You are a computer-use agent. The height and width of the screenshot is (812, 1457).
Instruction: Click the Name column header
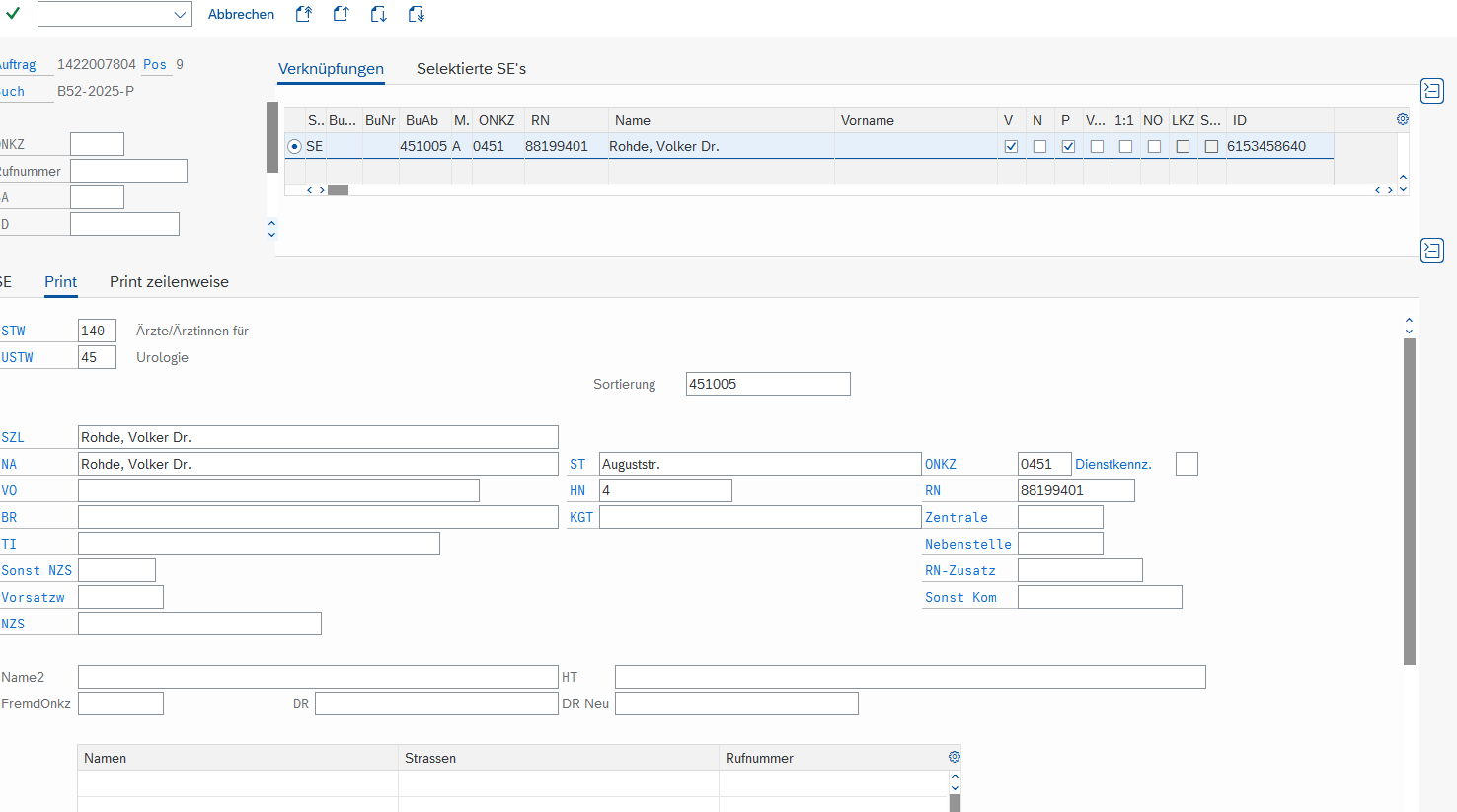[722, 120]
